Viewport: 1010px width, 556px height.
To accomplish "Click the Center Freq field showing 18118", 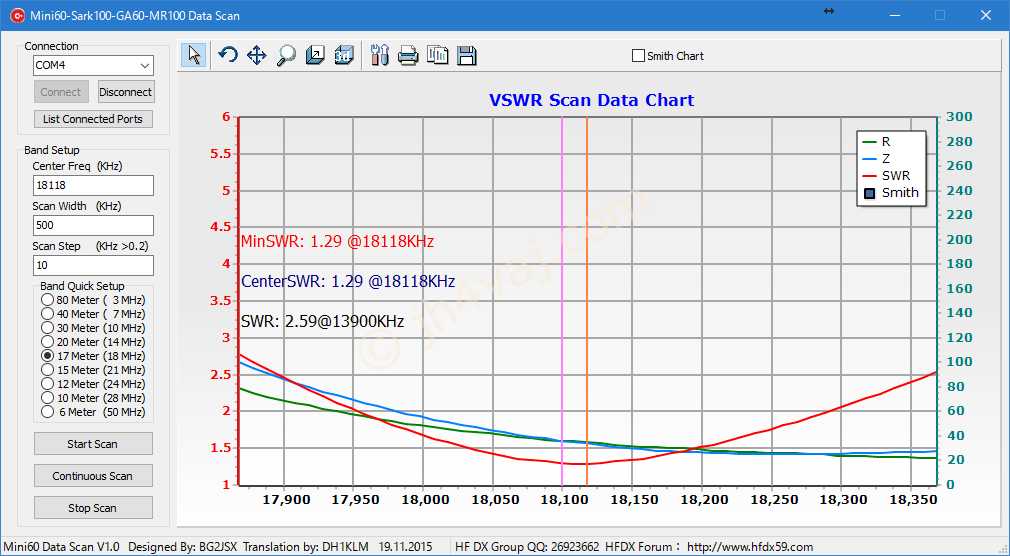I will click(93, 185).
